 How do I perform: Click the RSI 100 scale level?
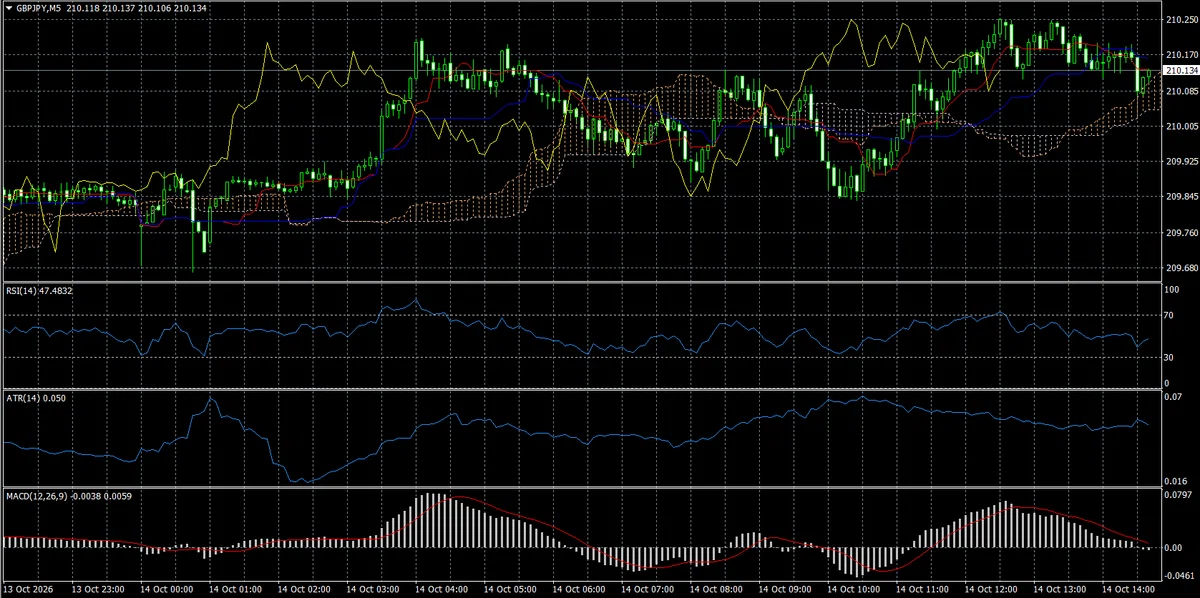pyautogui.click(x=1173, y=290)
